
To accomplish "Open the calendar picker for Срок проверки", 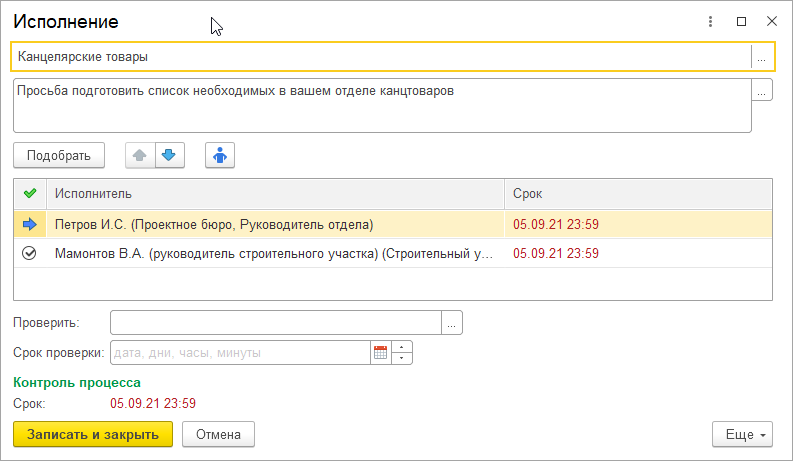I will (380, 352).
